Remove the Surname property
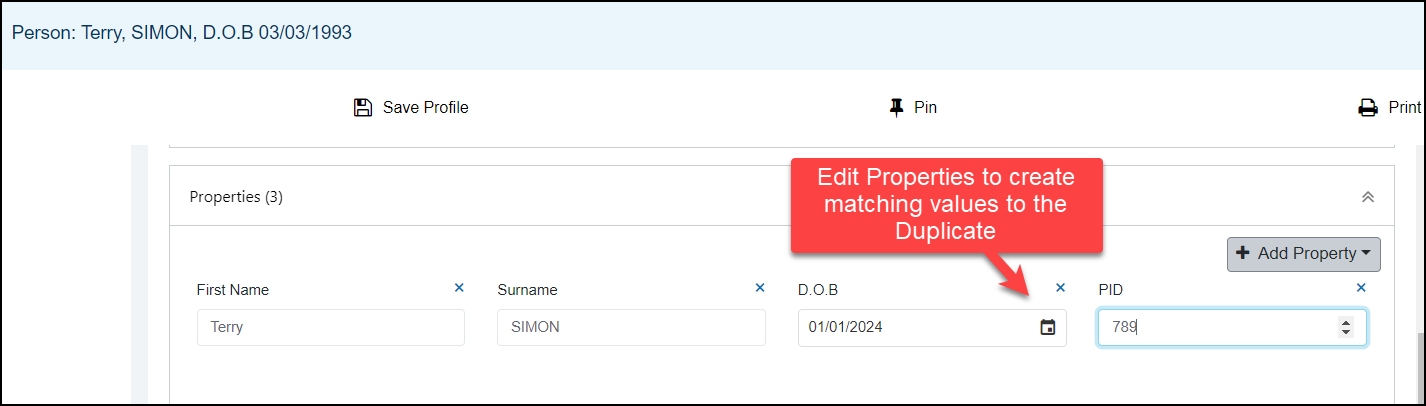 760,288
